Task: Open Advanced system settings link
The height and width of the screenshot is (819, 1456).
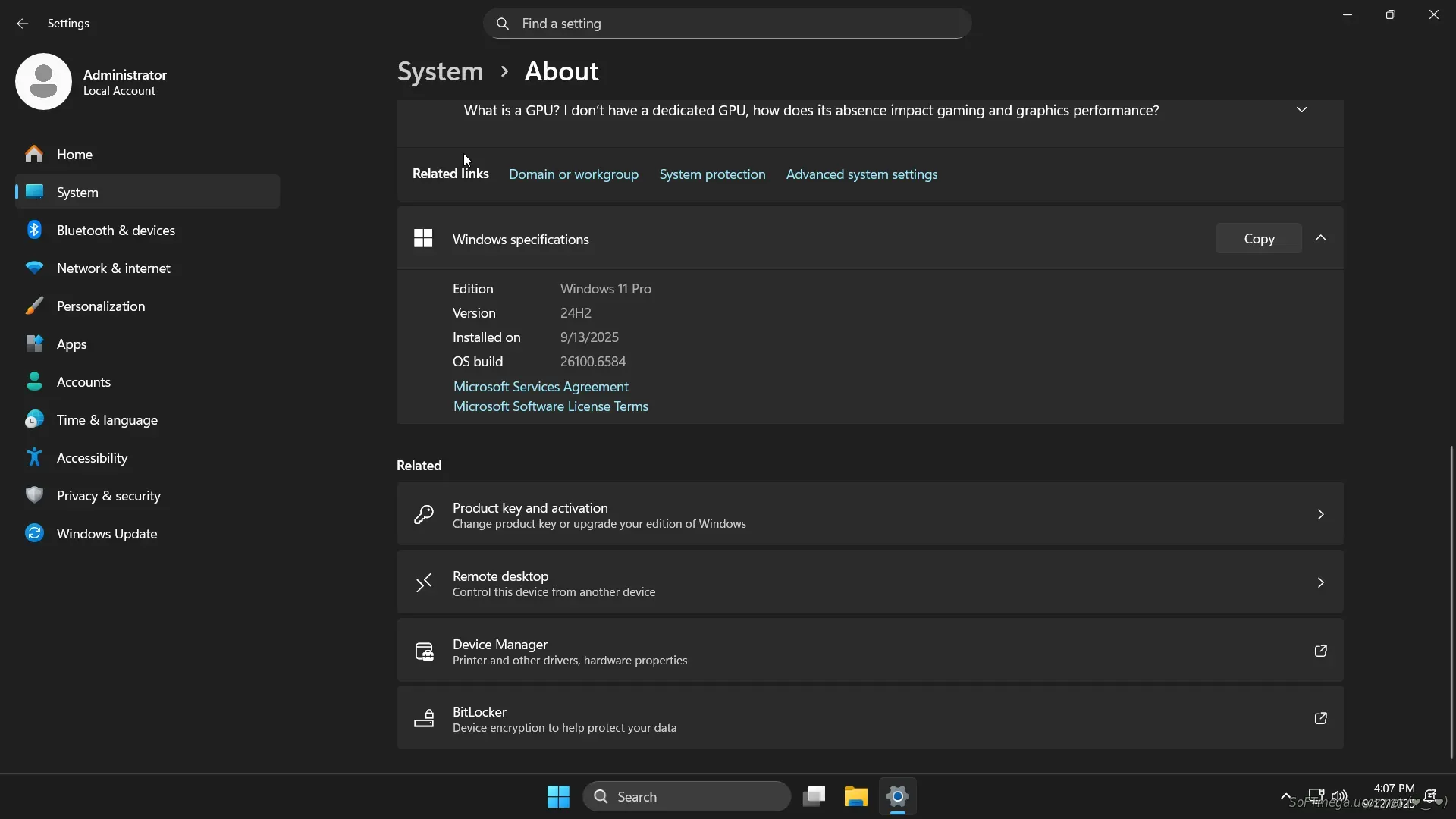Action: 861,174
